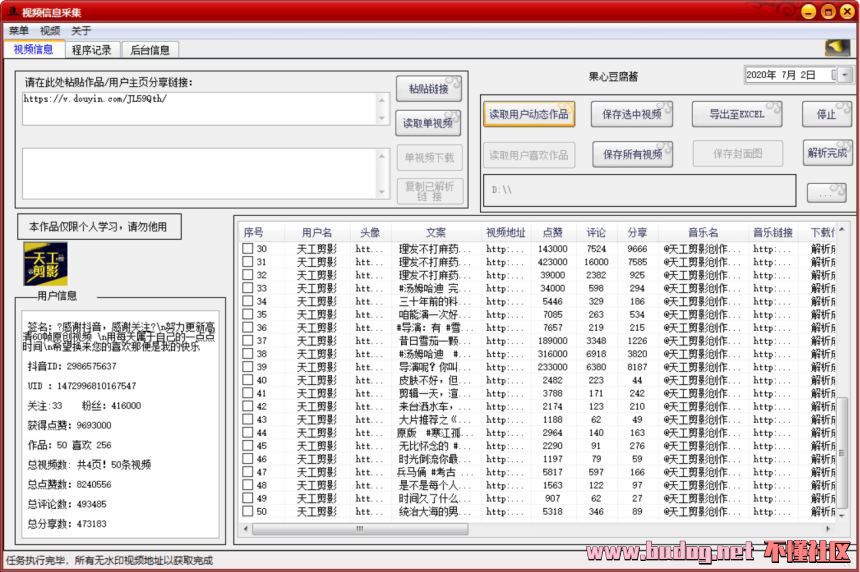This screenshot has height=572, width=860.
Task: Click the 保存选中视频 button
Action: click(632, 114)
